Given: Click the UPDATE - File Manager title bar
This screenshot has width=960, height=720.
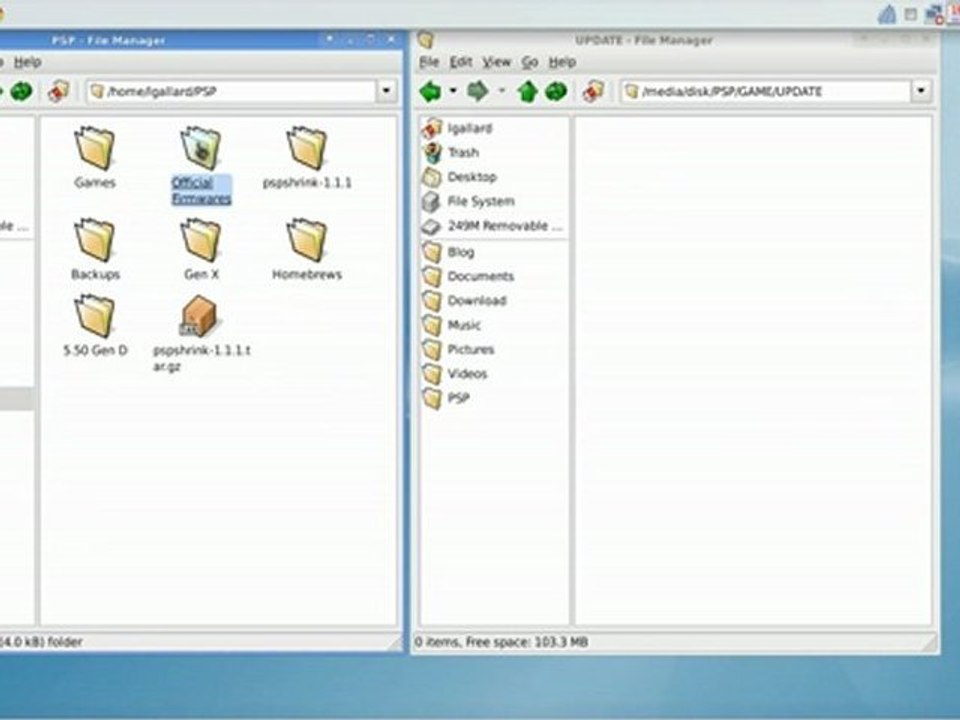Looking at the screenshot, I should coord(643,40).
